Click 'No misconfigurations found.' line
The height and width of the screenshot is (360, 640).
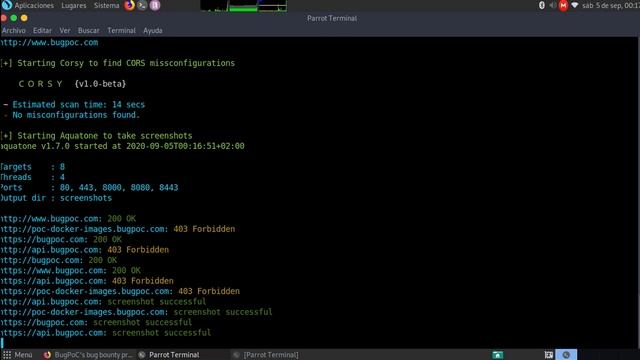tap(71, 115)
